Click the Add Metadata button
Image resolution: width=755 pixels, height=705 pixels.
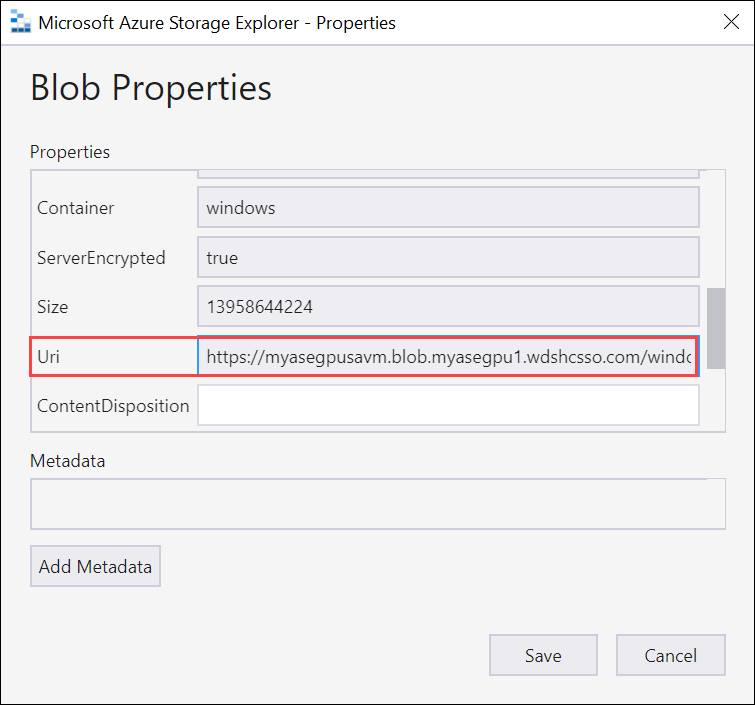click(95, 566)
